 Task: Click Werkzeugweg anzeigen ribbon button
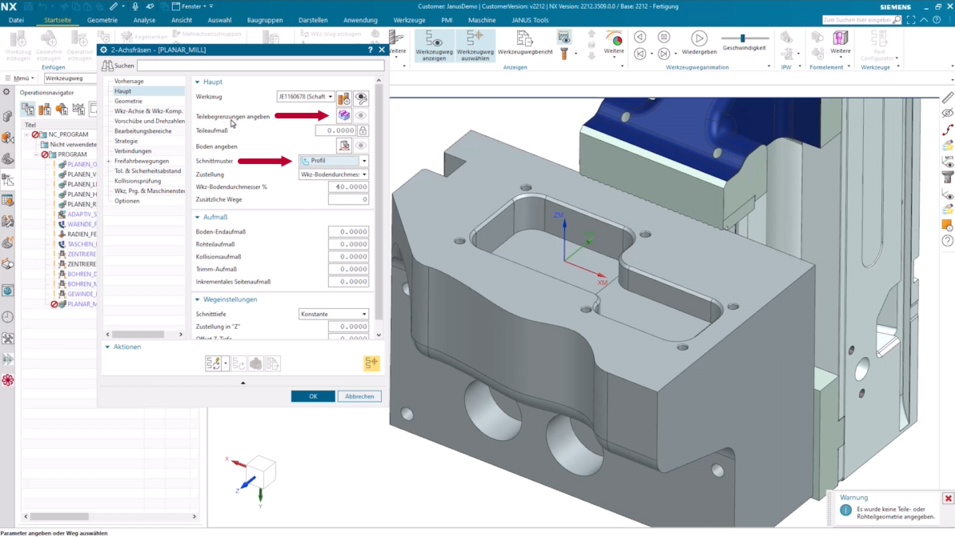point(434,45)
